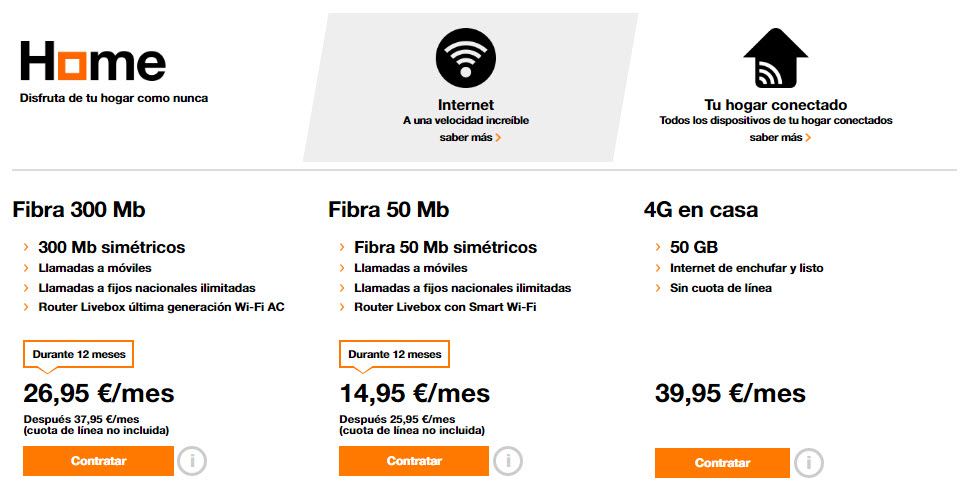Open info icon for 4G en casa

(x=808, y=463)
